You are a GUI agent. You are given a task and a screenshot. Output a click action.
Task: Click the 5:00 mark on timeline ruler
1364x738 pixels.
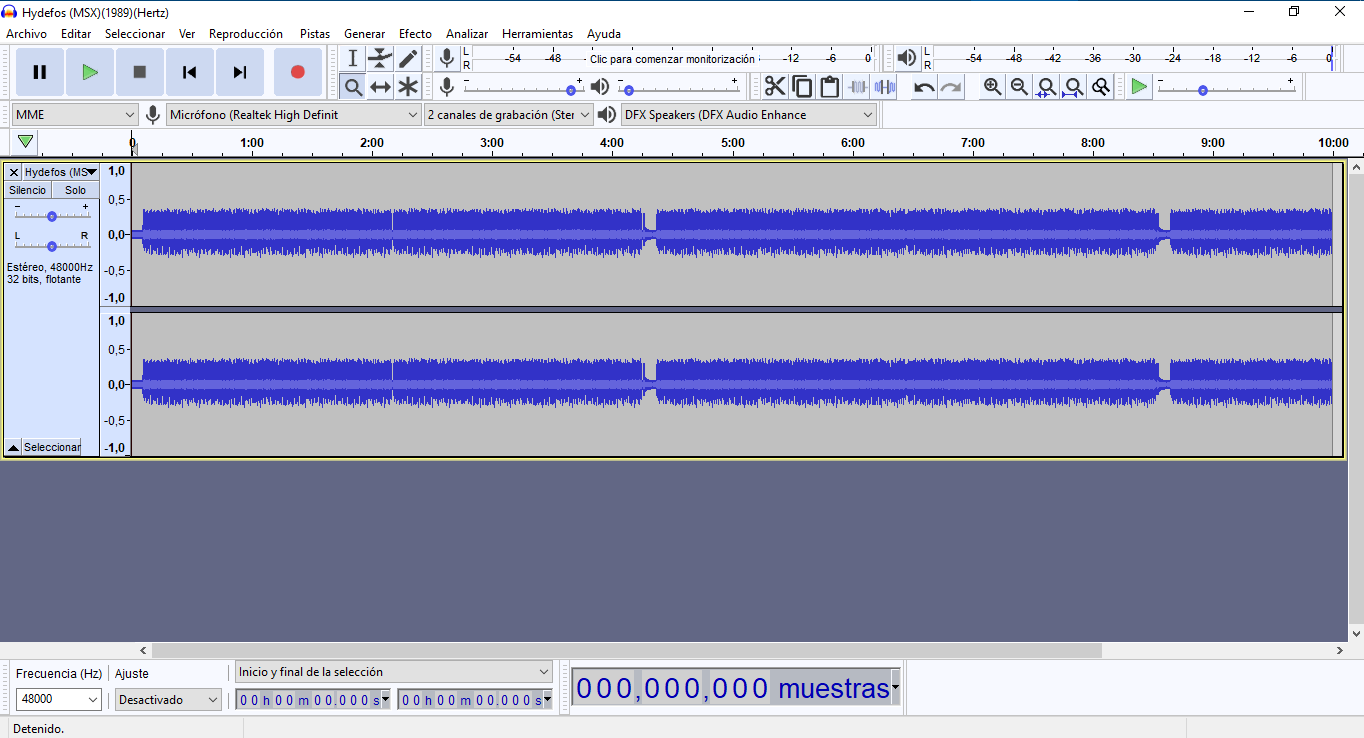[732, 144]
